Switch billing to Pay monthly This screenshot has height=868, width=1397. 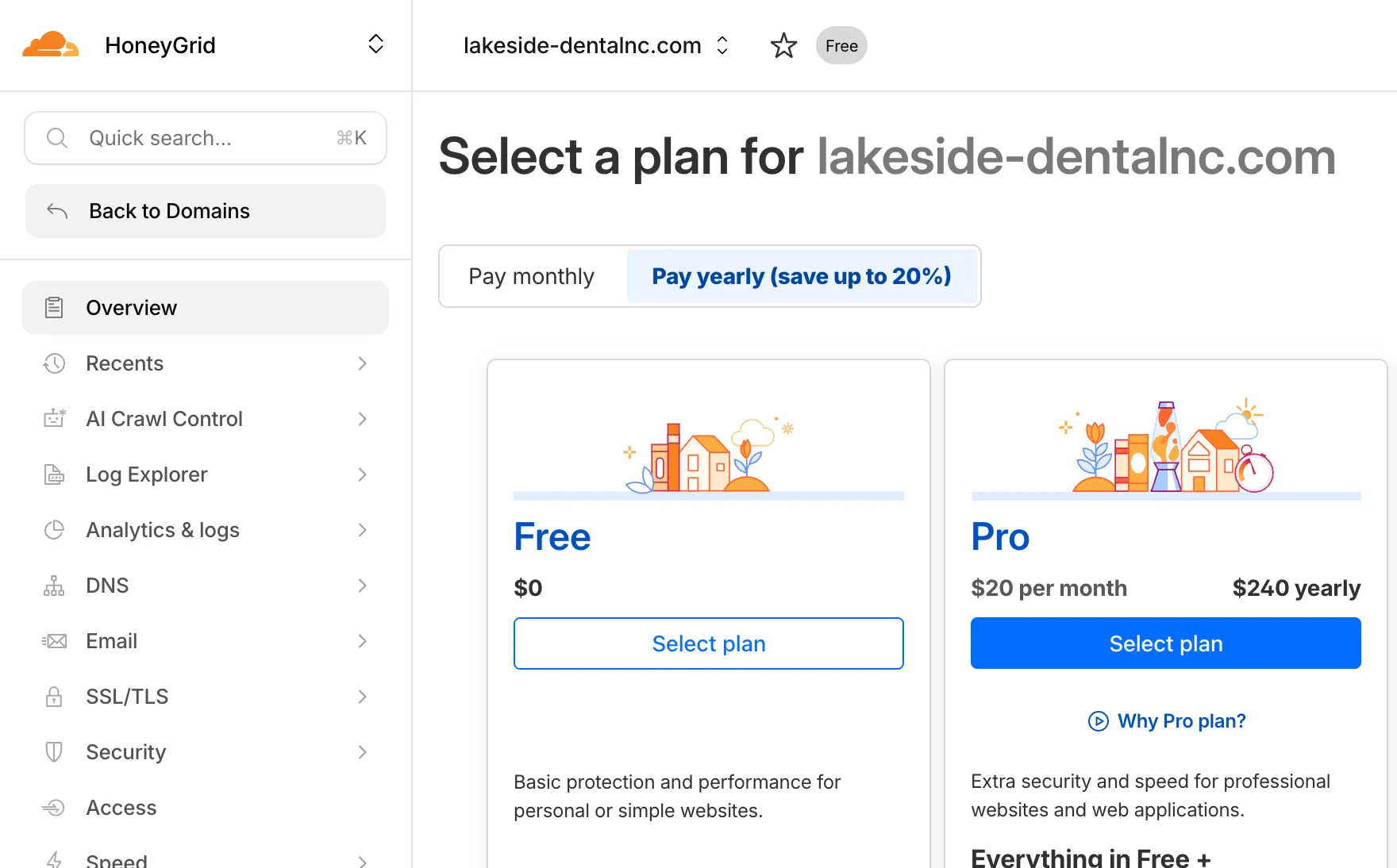click(531, 276)
